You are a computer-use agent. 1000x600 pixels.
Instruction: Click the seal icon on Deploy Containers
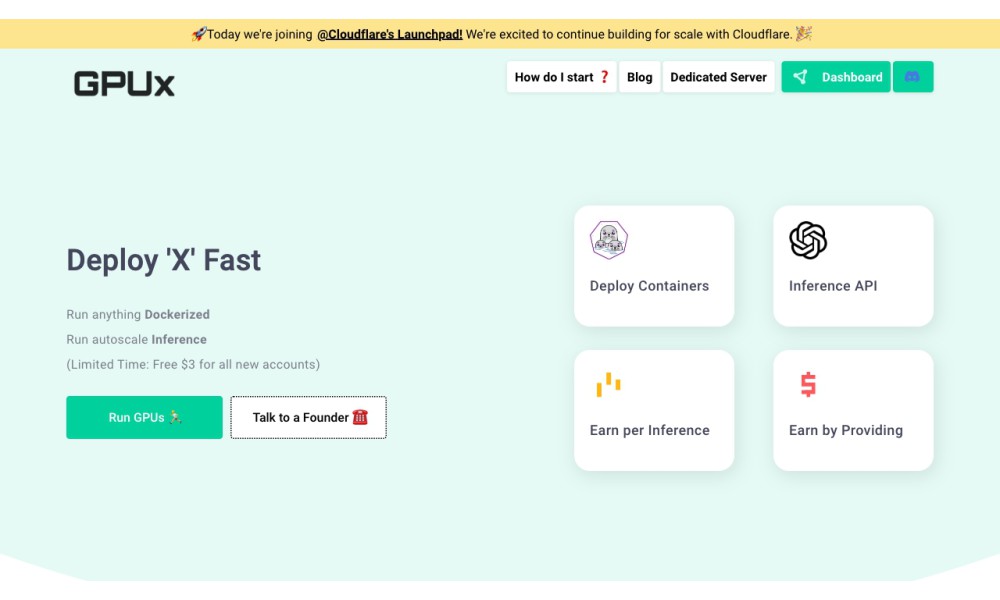pyautogui.click(x=609, y=240)
